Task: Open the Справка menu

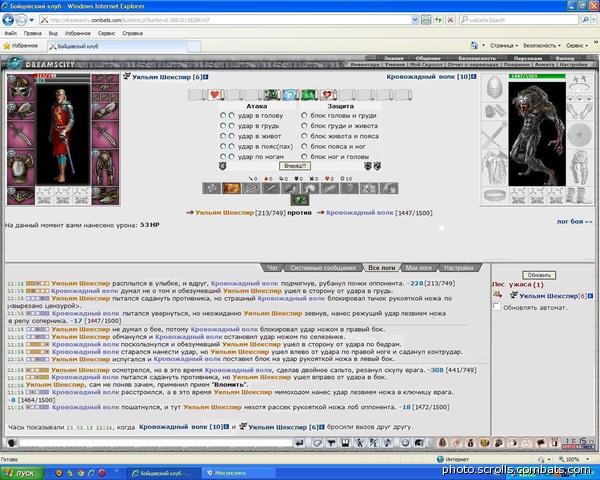Action: pos(132,33)
